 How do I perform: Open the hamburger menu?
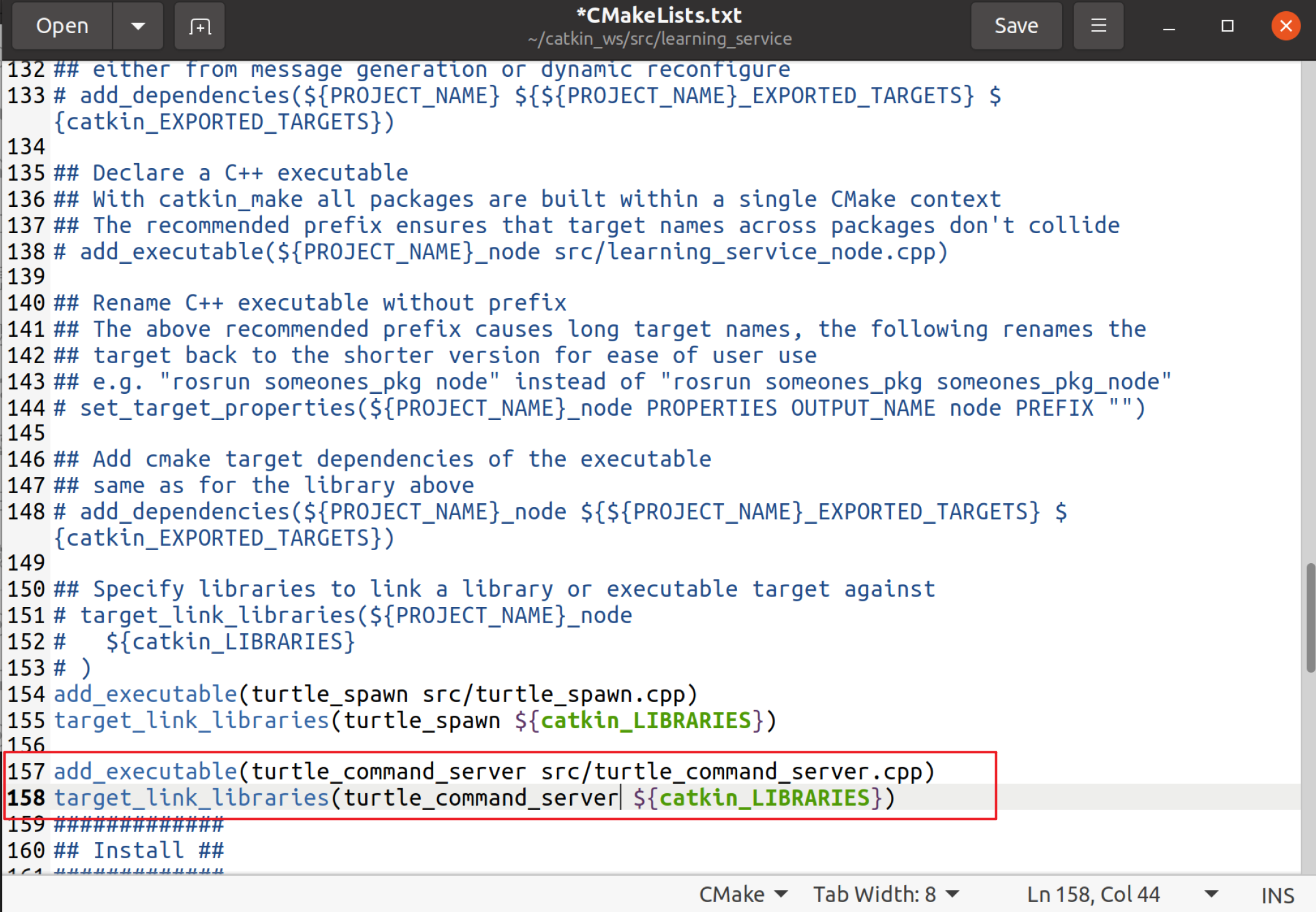pos(1098,26)
